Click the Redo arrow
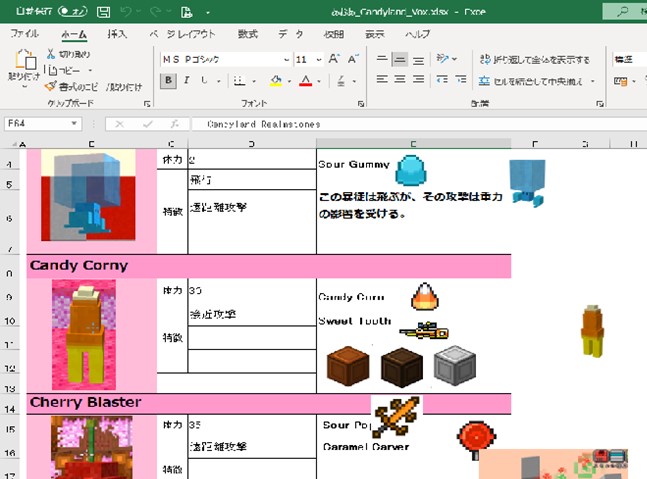Image resolution: width=647 pixels, height=479 pixels. click(155, 12)
